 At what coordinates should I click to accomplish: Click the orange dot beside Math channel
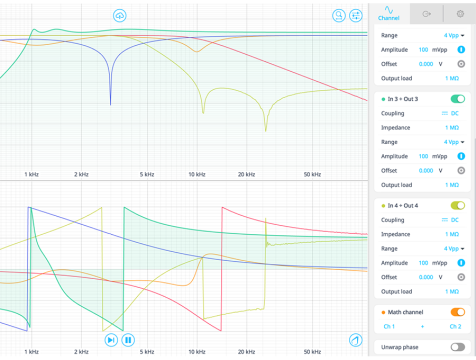(383, 312)
